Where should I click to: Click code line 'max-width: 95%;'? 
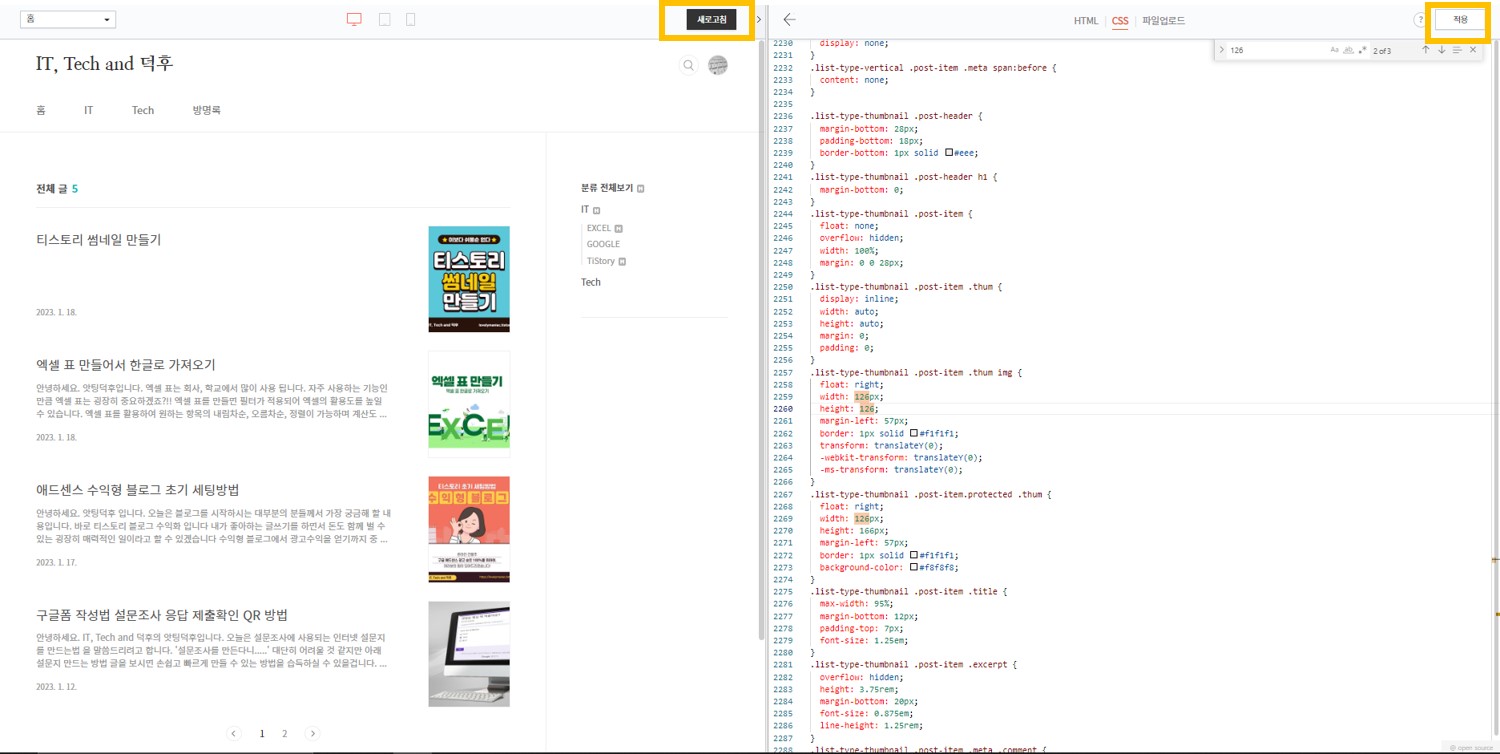tap(857, 603)
